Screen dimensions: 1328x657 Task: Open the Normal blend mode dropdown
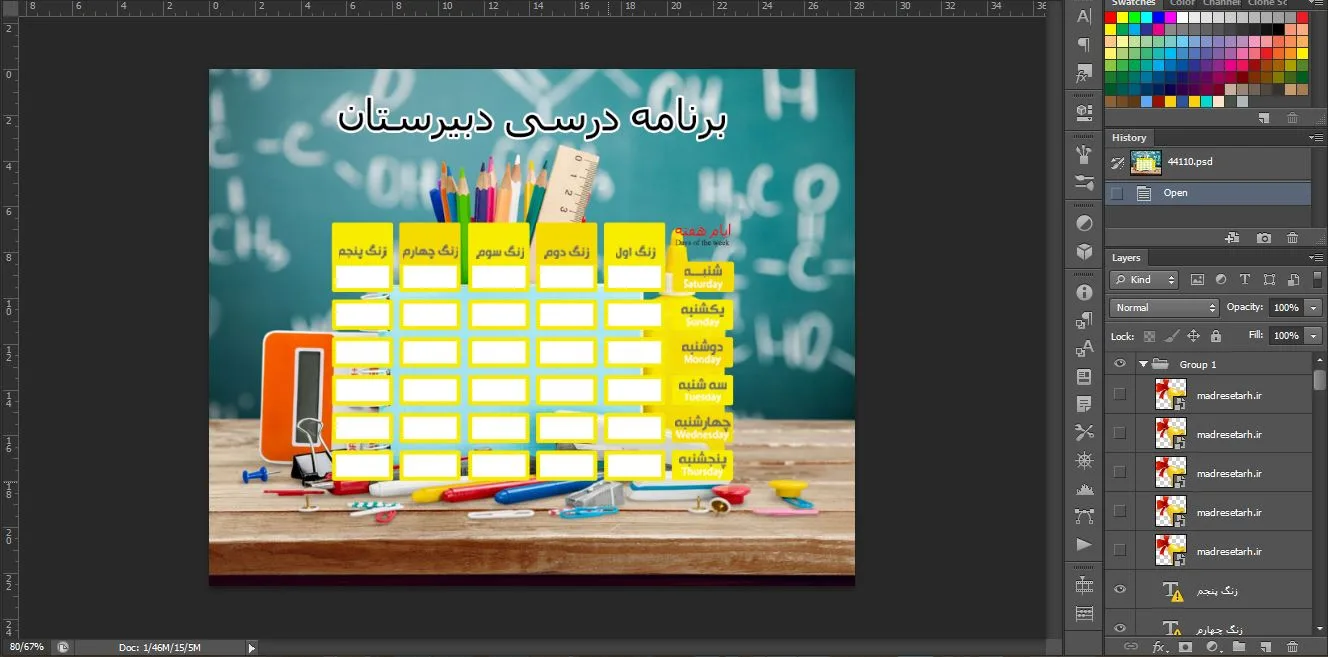point(1164,308)
